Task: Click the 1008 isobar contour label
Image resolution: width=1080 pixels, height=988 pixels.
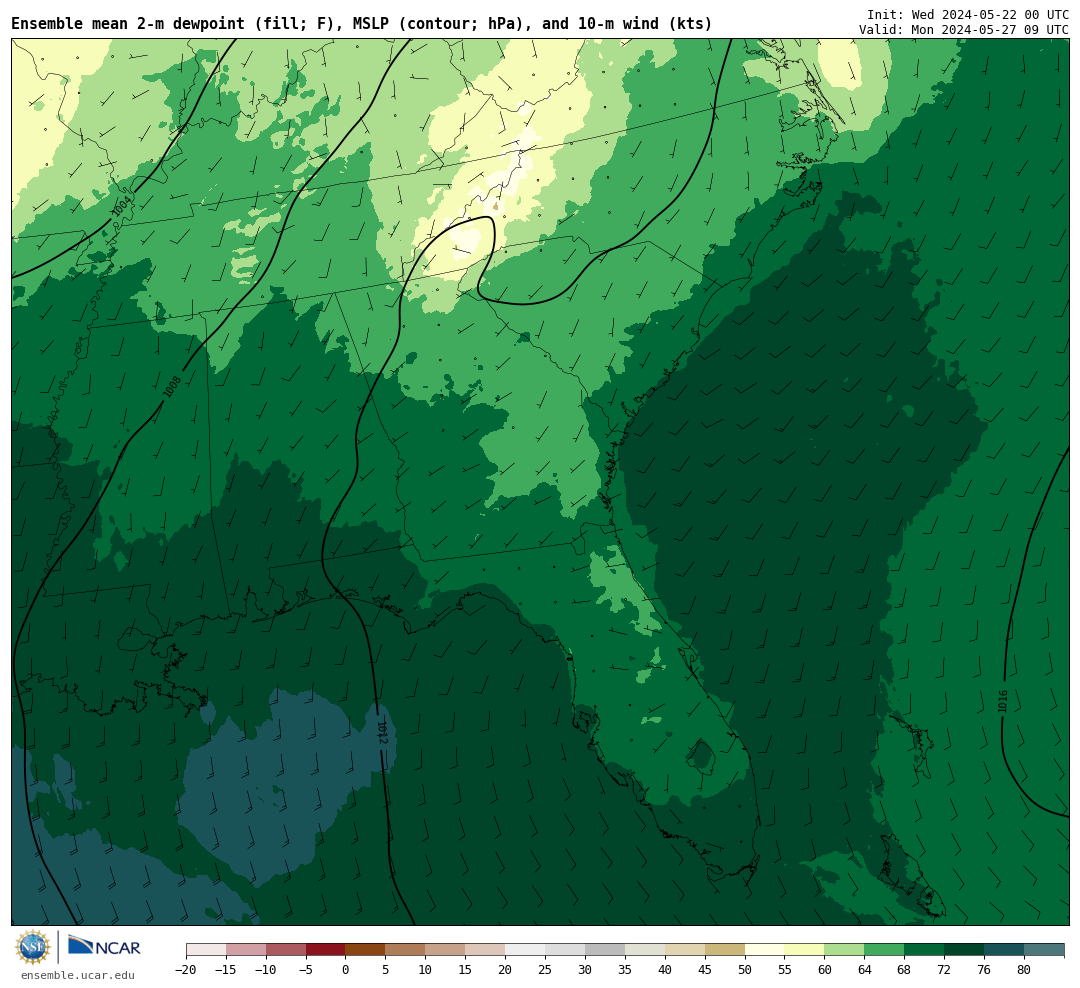Action: tap(172, 386)
